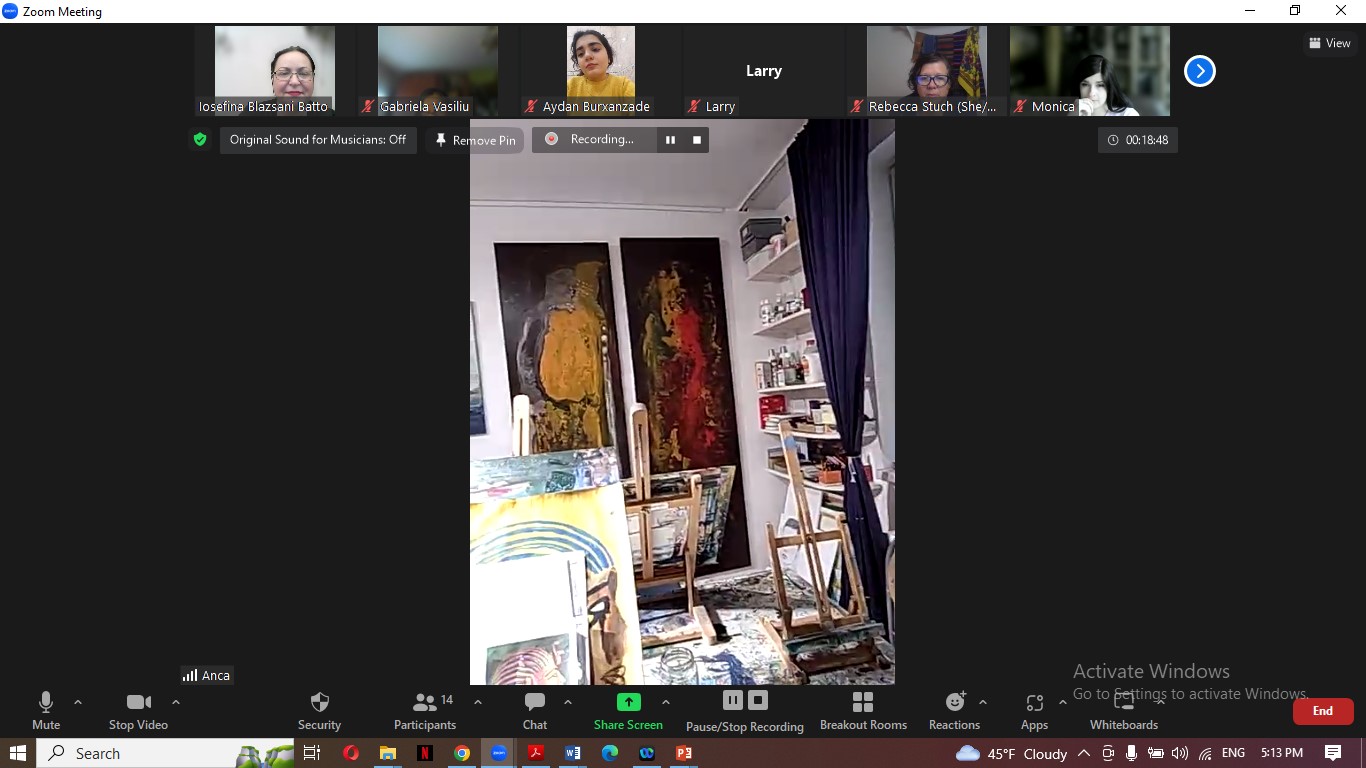Open the weather widget showing 45°F Cloudy
Viewport: 1366px width, 768px height.
pyautogui.click(x=1012, y=753)
